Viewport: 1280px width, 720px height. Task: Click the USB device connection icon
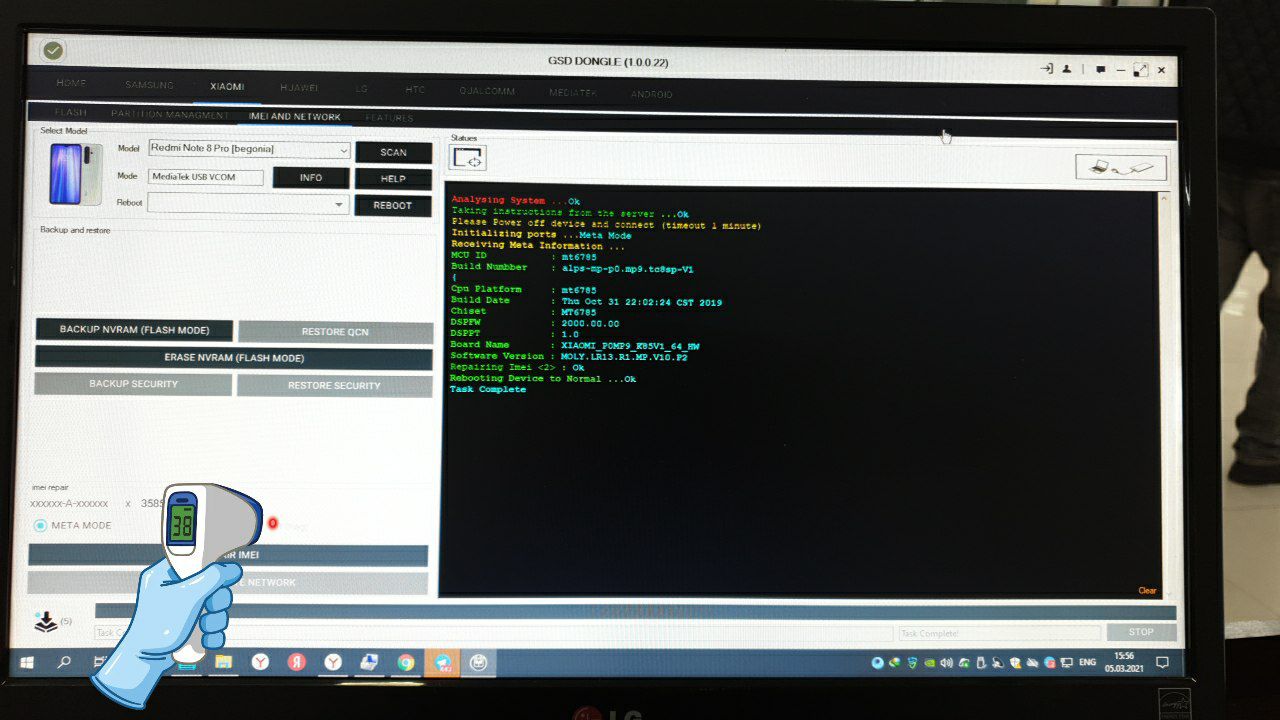click(1120, 167)
